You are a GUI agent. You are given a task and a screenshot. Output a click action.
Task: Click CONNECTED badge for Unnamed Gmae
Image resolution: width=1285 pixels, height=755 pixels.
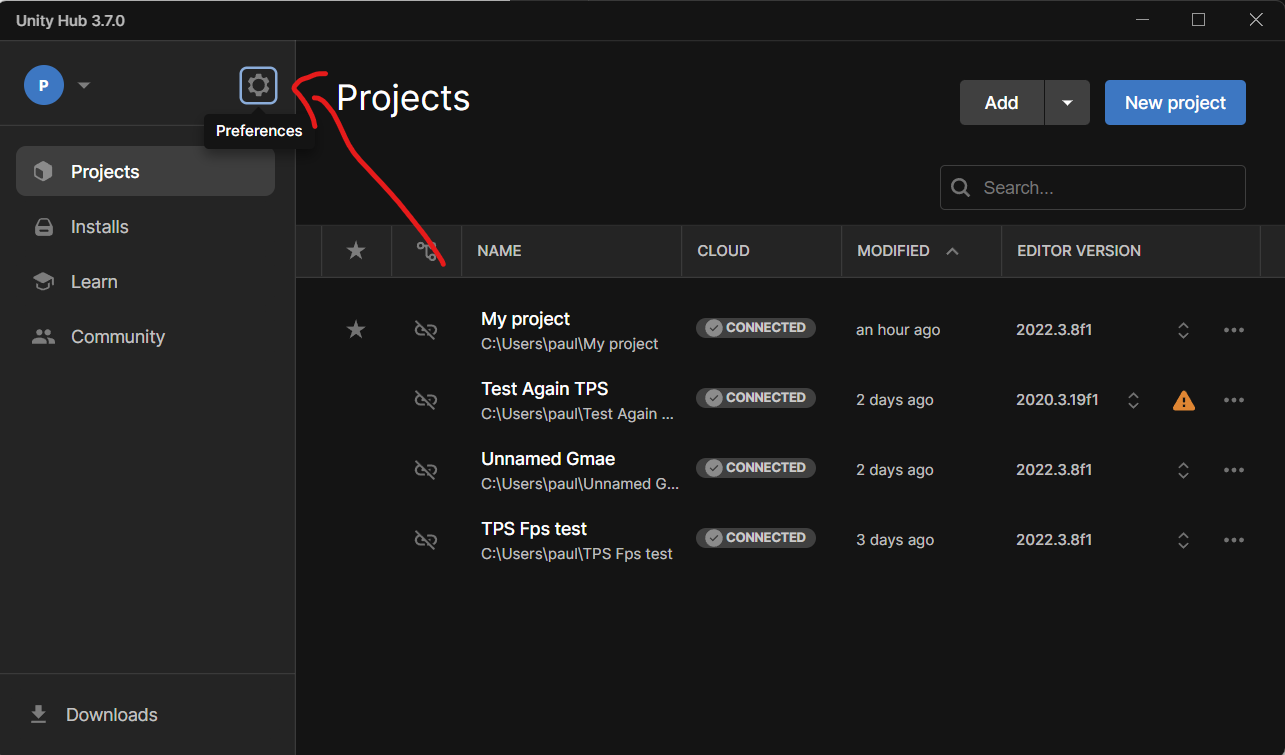coord(756,468)
